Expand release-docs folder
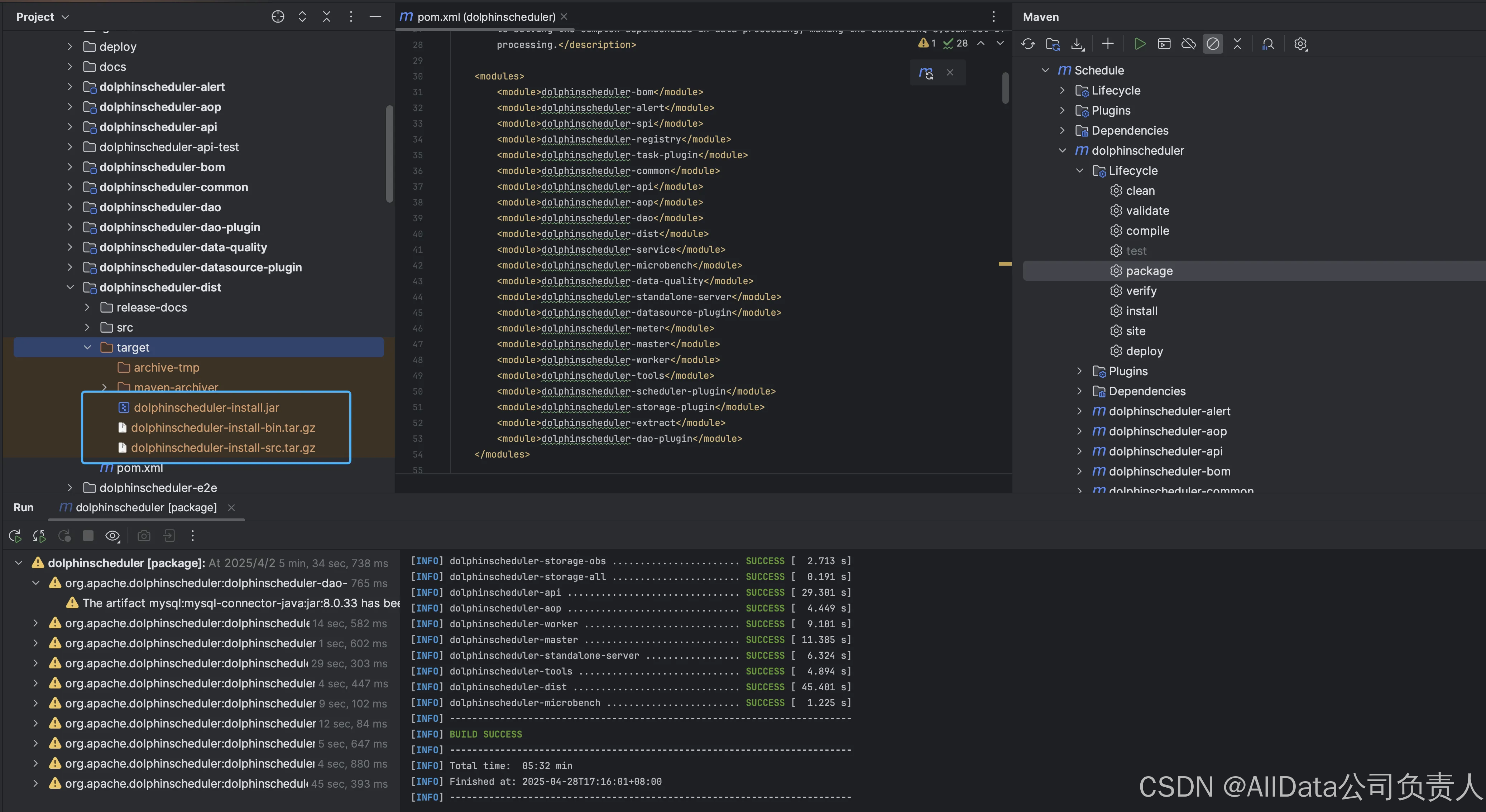The height and width of the screenshot is (812, 1486). click(87, 308)
